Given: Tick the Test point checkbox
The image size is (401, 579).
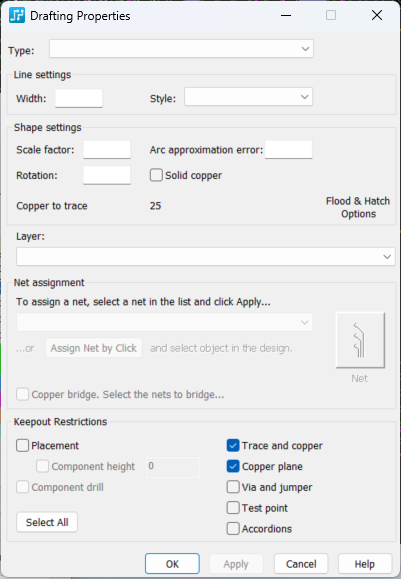Looking at the screenshot, I should [233, 508].
